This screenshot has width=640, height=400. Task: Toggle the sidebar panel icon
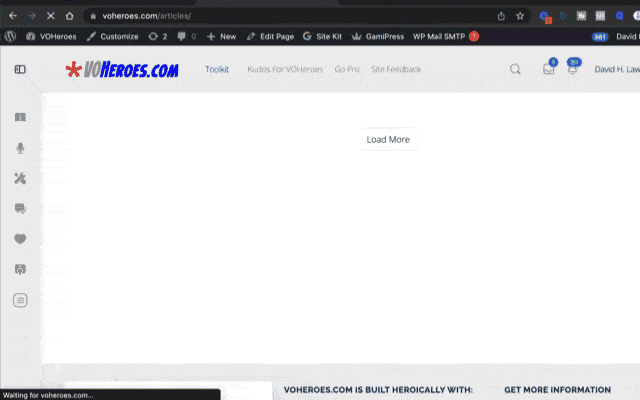tap(20, 70)
